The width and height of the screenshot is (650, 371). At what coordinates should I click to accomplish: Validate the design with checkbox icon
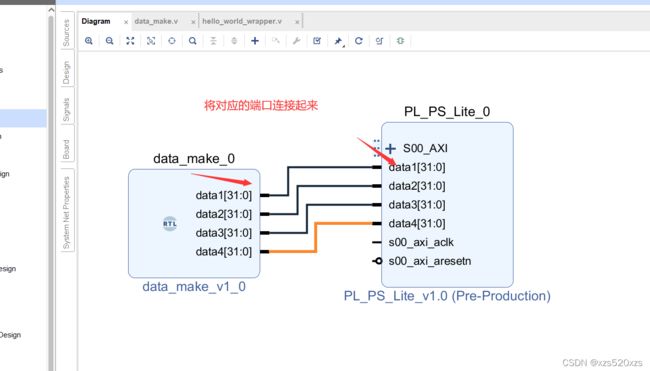pos(317,41)
